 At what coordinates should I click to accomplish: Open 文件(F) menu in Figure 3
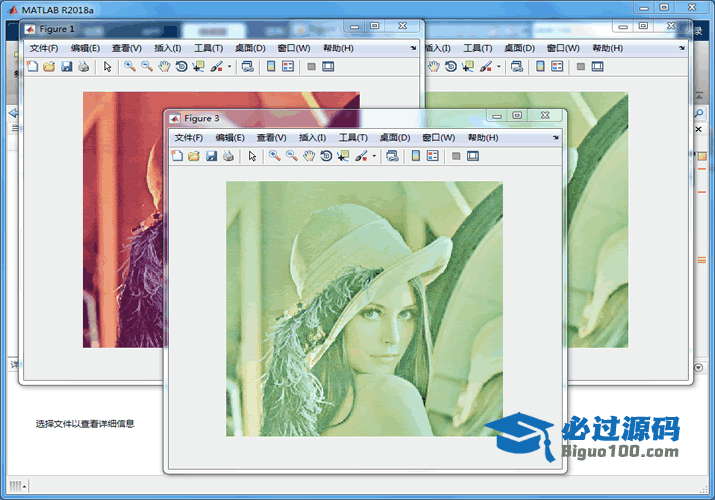[189, 138]
